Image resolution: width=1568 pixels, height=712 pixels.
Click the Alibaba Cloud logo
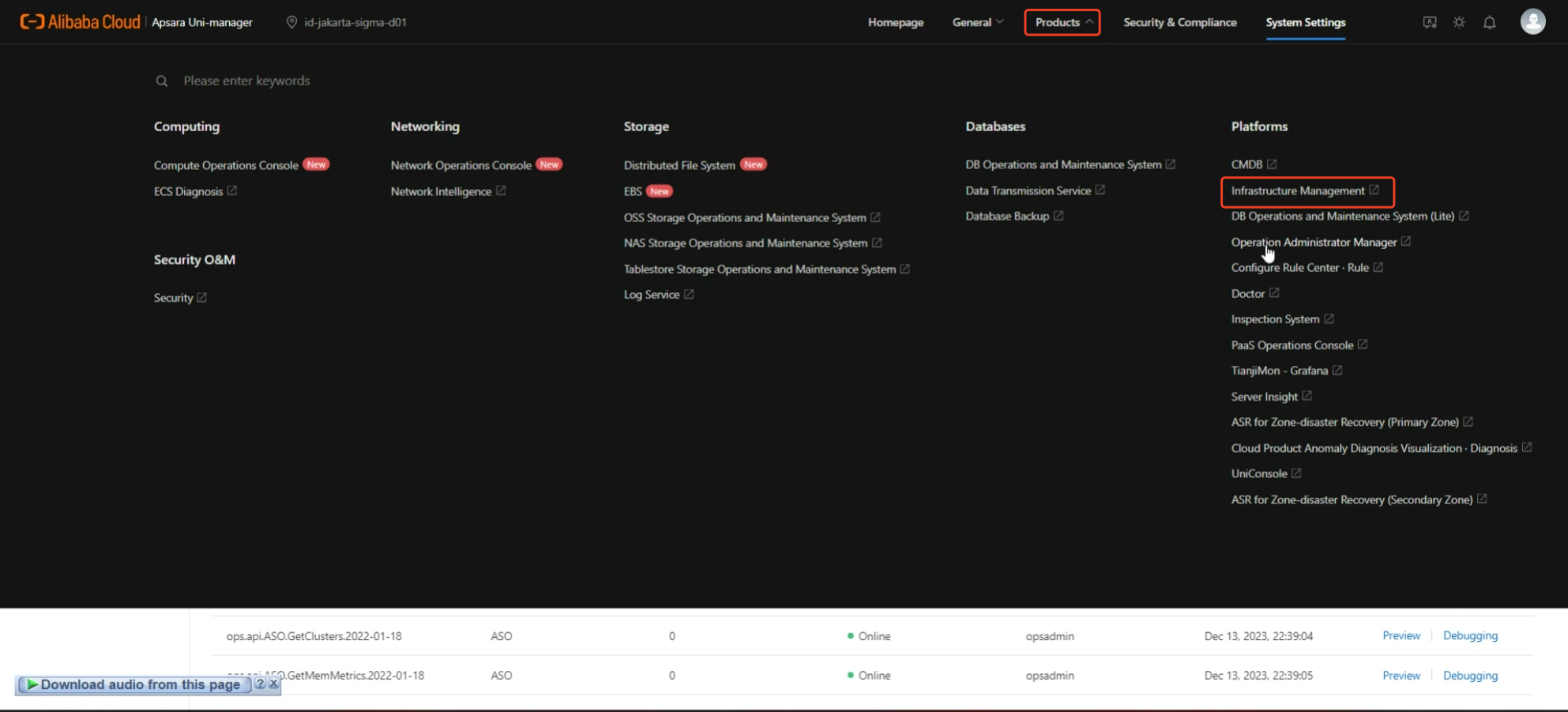(80, 22)
